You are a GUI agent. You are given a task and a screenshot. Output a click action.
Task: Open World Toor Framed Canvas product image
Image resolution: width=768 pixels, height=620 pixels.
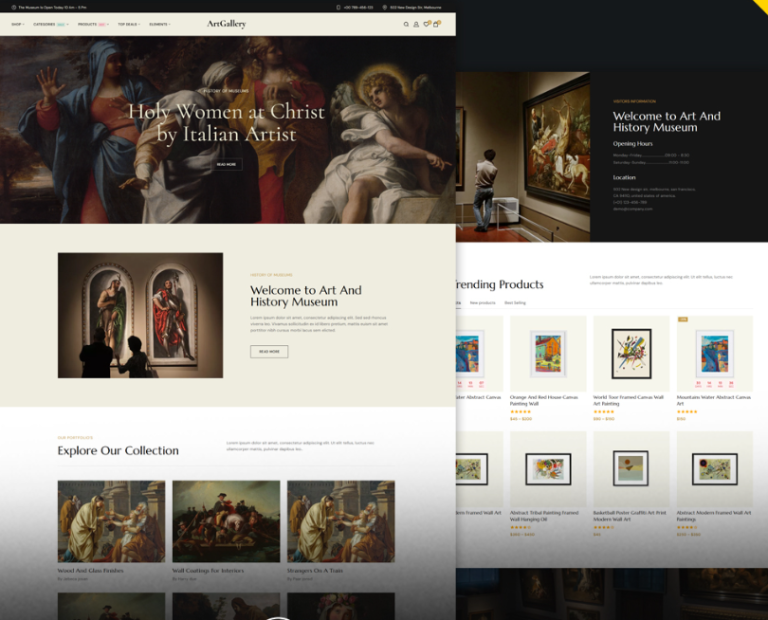[x=631, y=353]
